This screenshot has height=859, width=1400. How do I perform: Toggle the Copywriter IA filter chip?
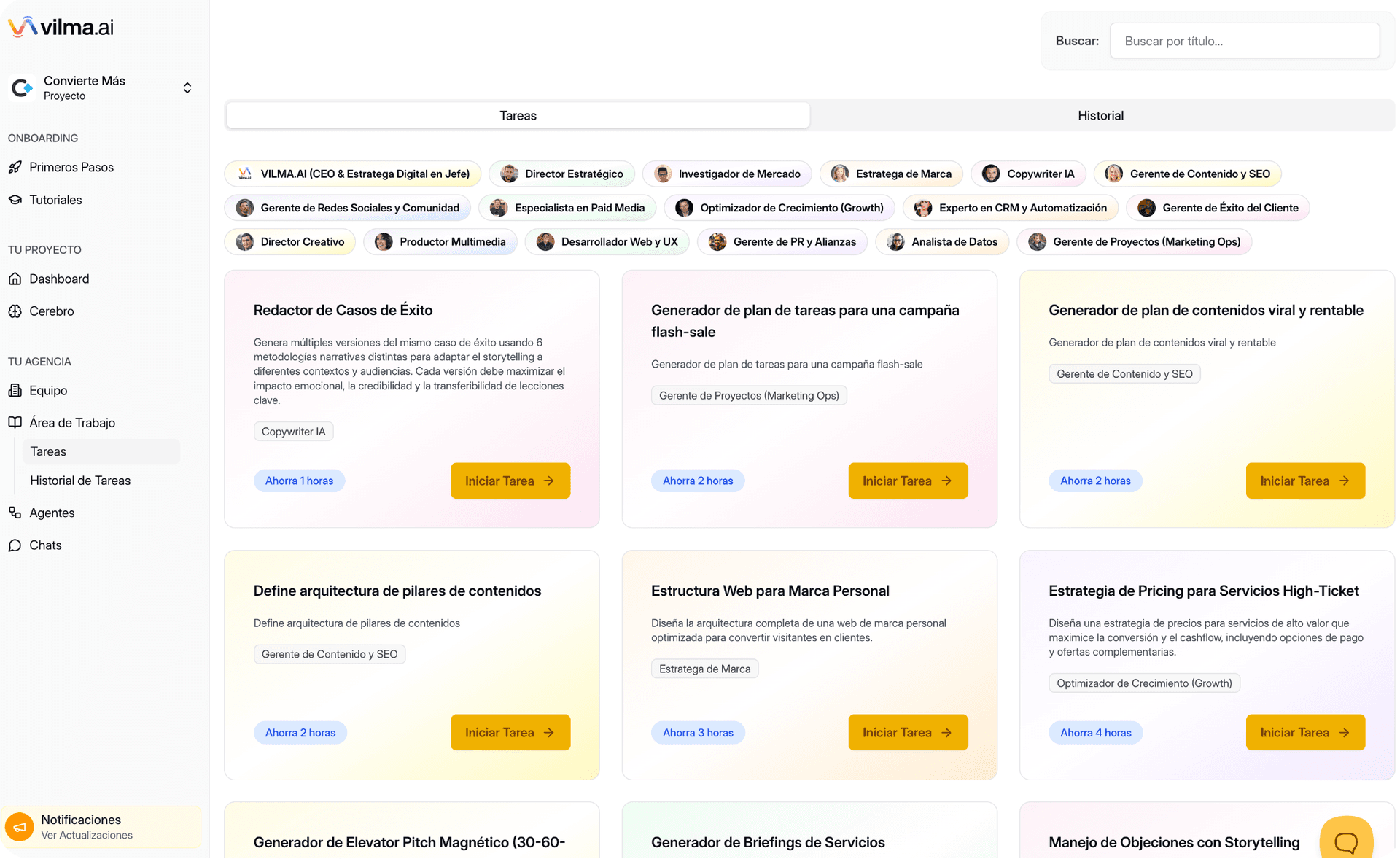click(x=1028, y=174)
